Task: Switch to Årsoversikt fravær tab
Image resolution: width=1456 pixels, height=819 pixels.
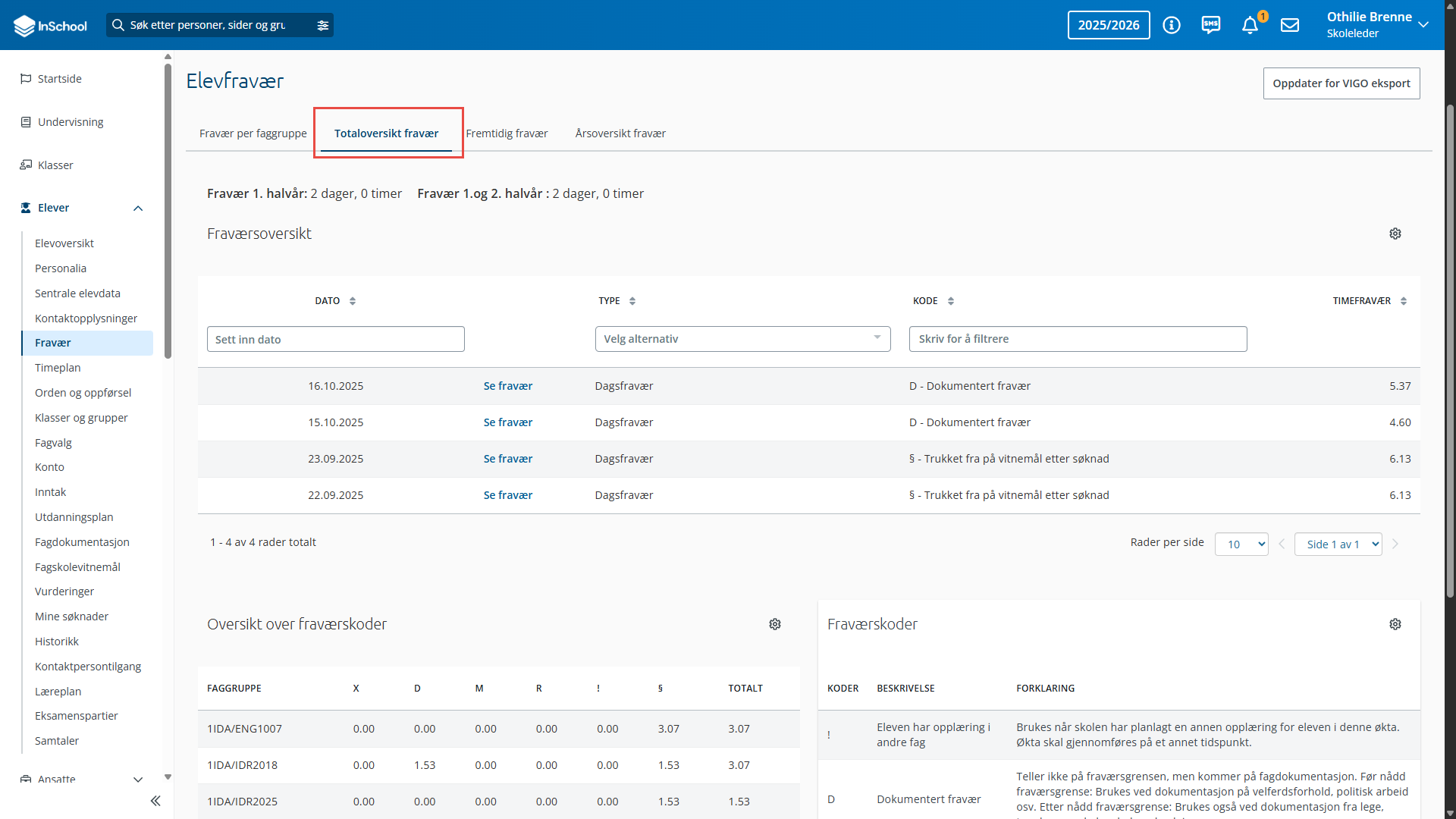Action: click(x=620, y=133)
